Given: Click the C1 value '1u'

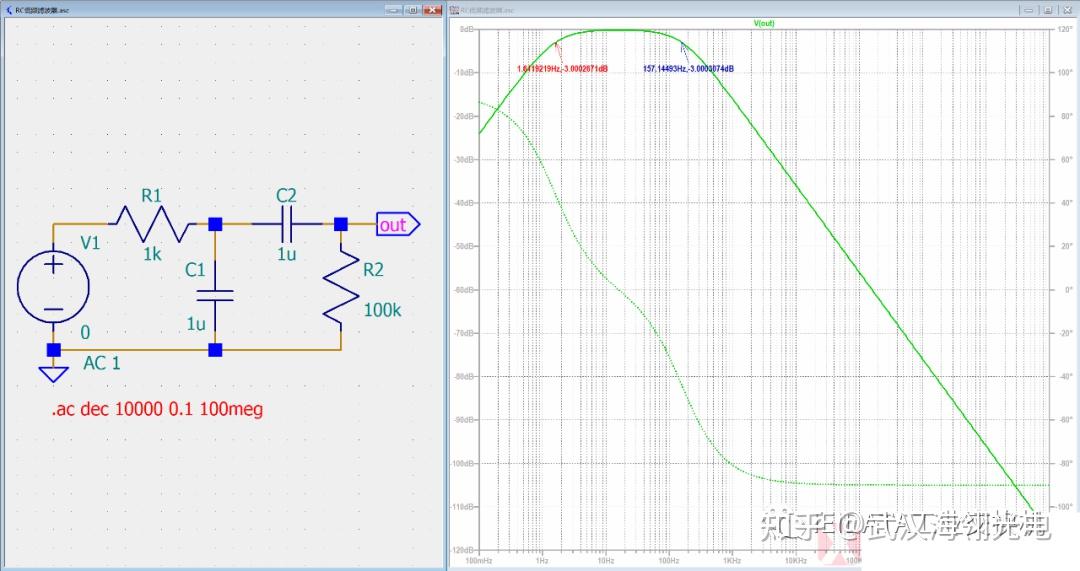Looking at the screenshot, I should (x=196, y=324).
